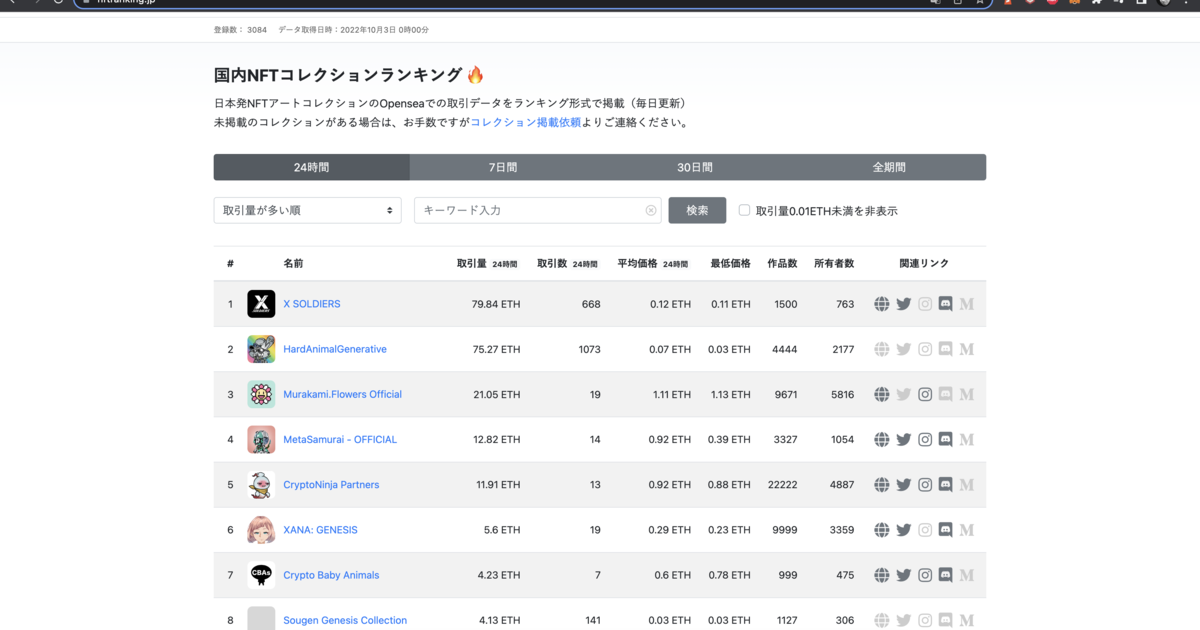Open the Crypto Baby Animals collection link
1200x630 pixels.
click(331, 575)
